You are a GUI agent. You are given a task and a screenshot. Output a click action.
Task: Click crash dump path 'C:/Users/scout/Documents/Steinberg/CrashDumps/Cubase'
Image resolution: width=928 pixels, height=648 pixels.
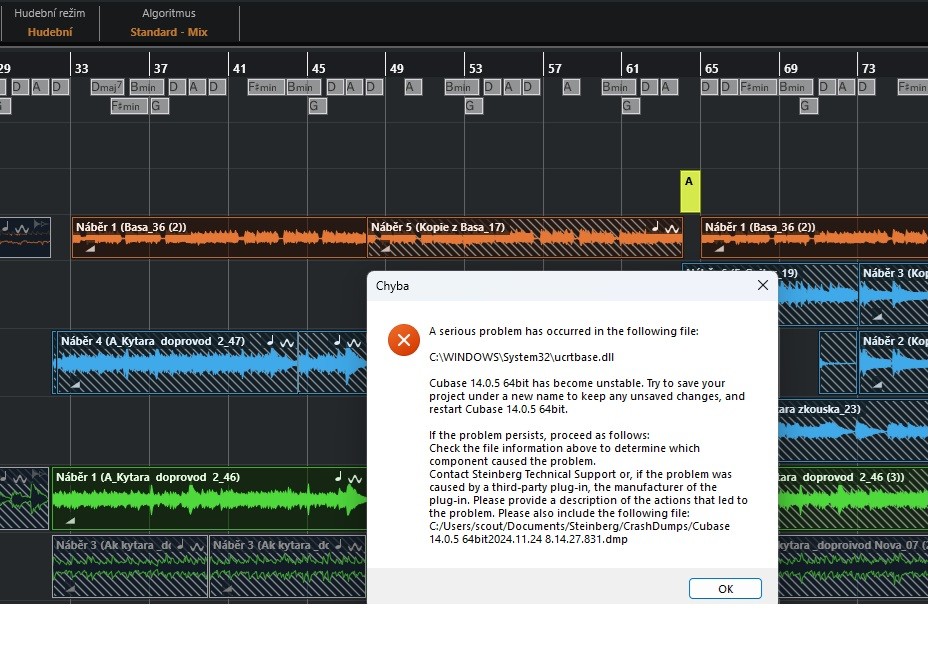pyautogui.click(x=579, y=526)
